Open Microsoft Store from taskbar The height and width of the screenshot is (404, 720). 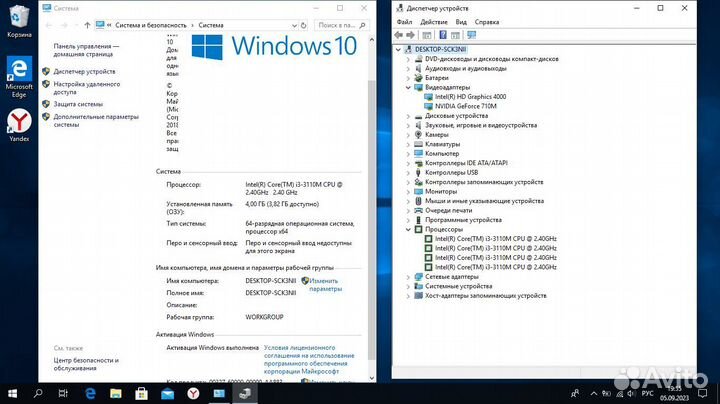tap(141, 393)
